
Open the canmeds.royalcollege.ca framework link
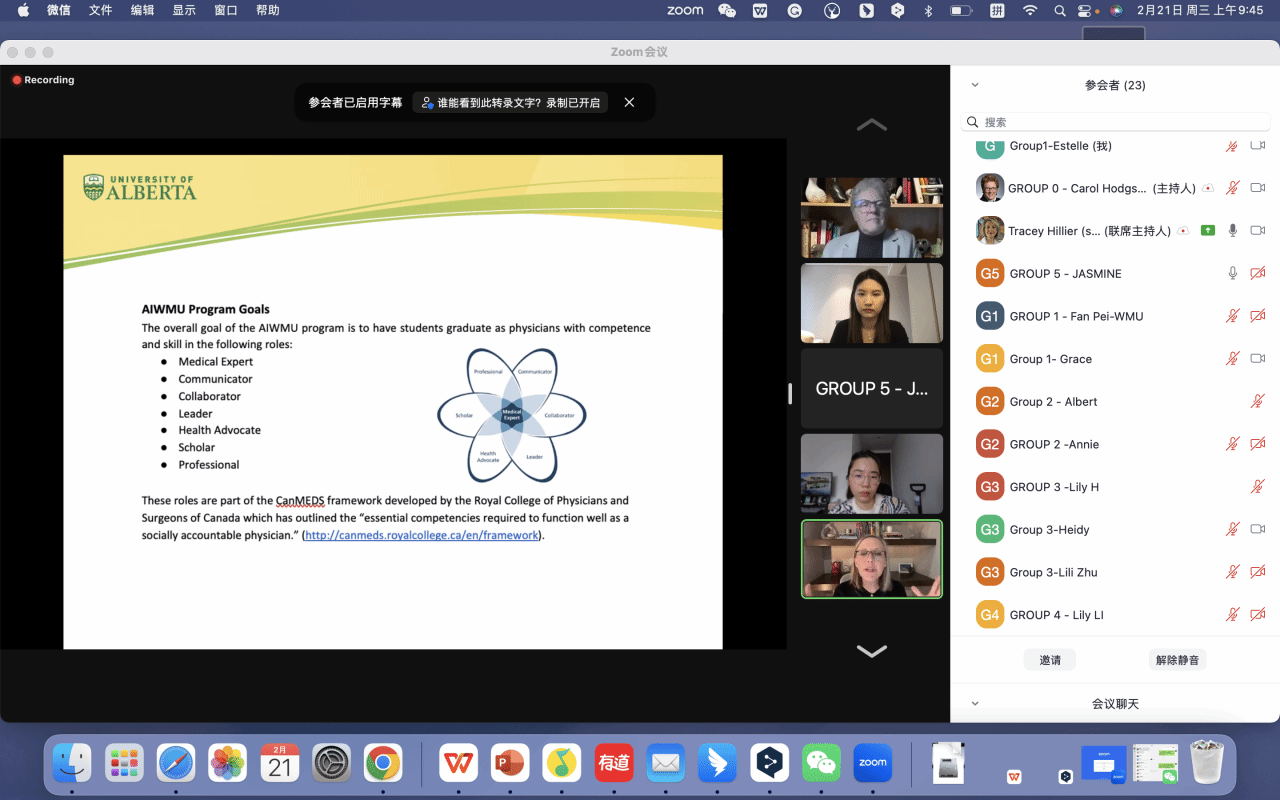tap(421, 536)
